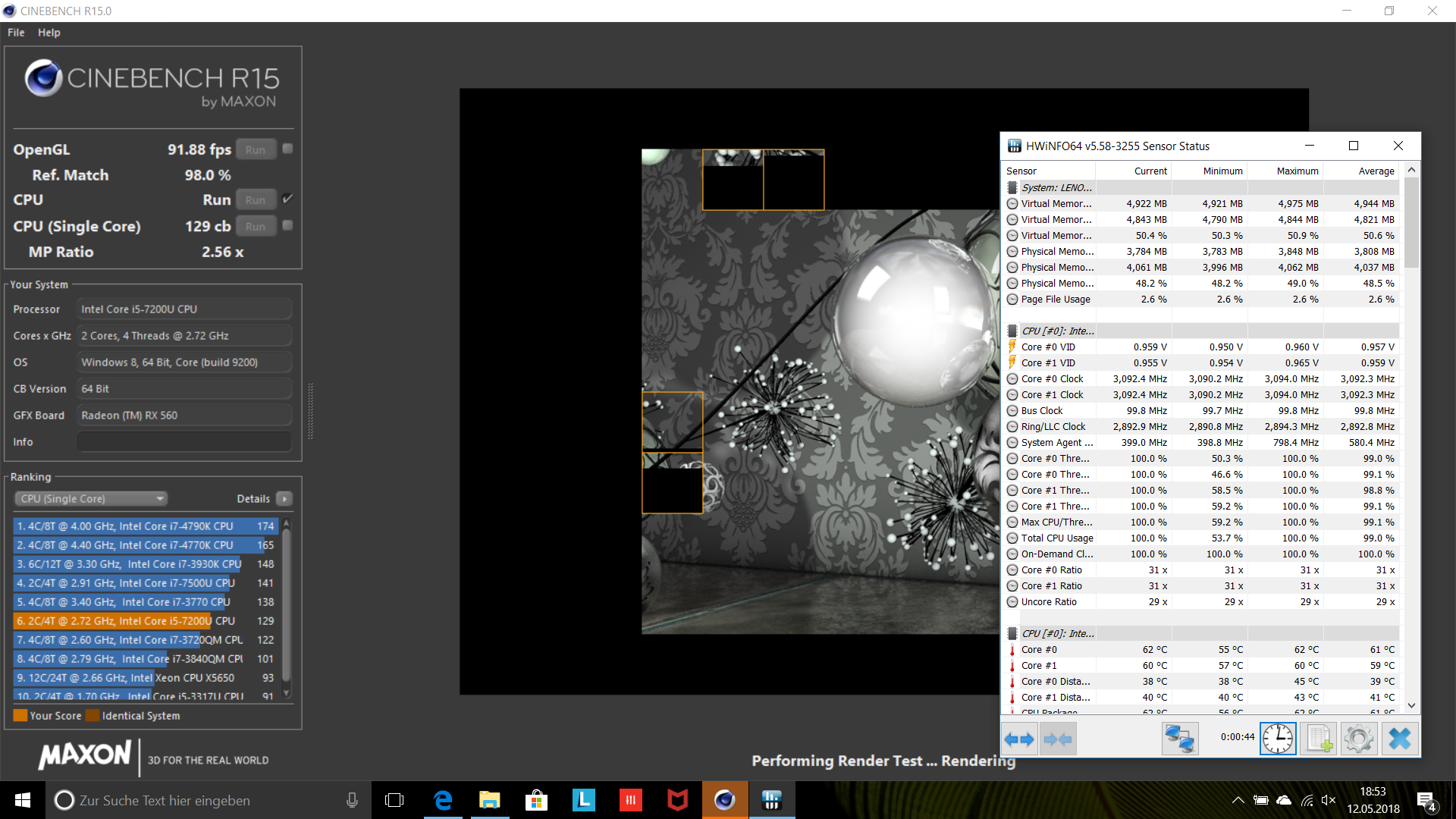Run the OpenGL benchmark
The image size is (1456, 819).
[x=256, y=149]
